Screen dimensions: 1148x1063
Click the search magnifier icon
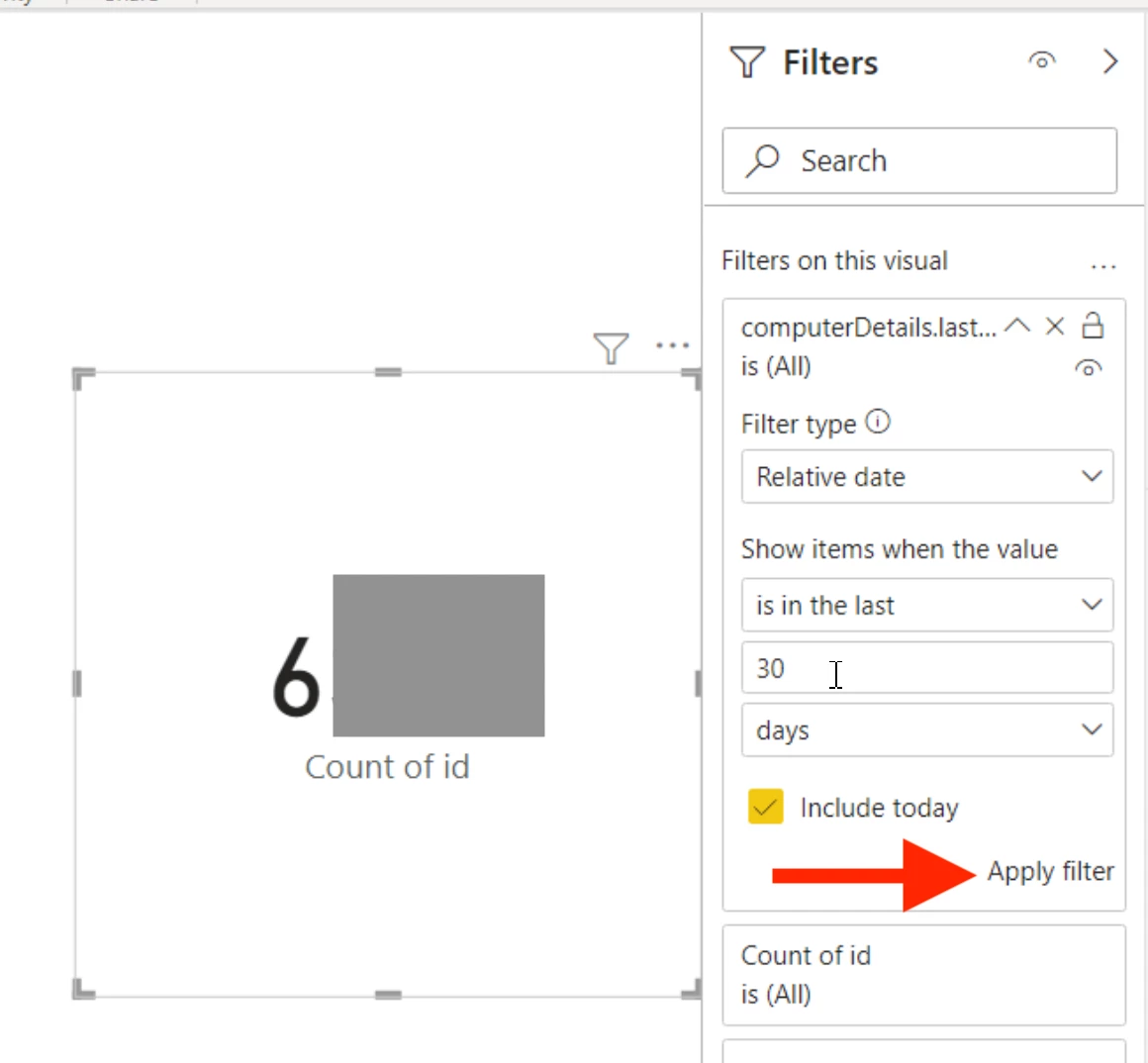763,161
